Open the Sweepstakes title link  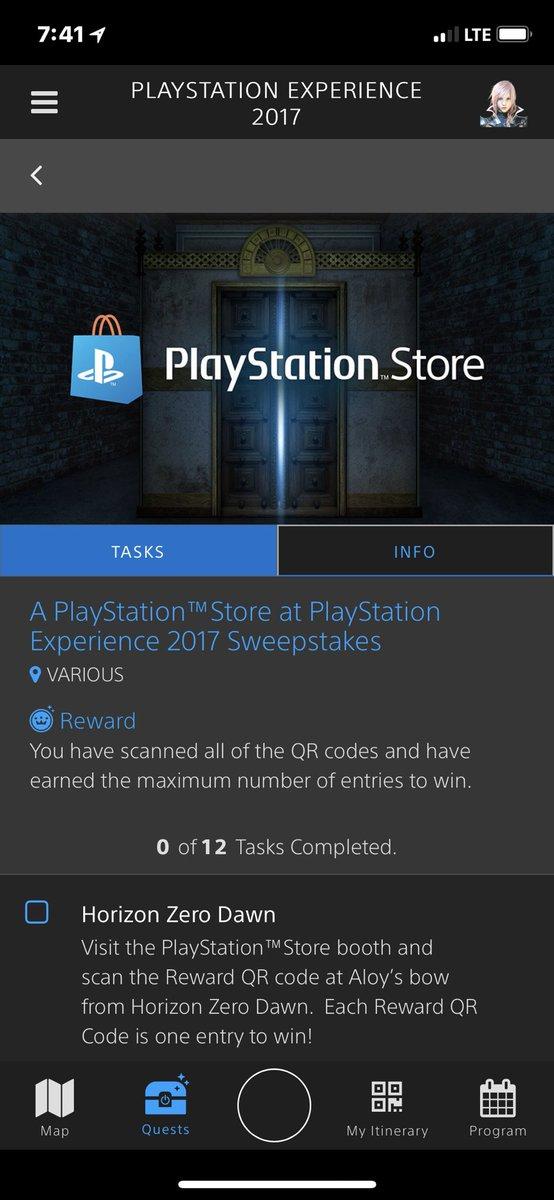[235, 626]
